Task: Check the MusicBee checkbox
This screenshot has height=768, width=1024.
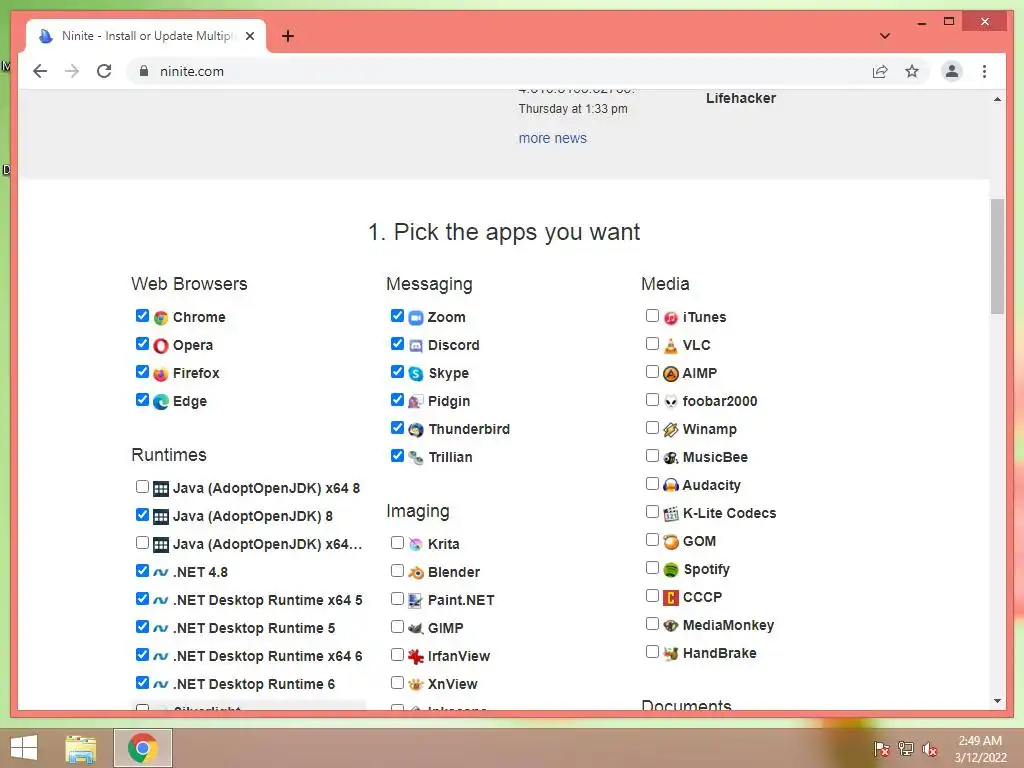Action: pos(652,455)
